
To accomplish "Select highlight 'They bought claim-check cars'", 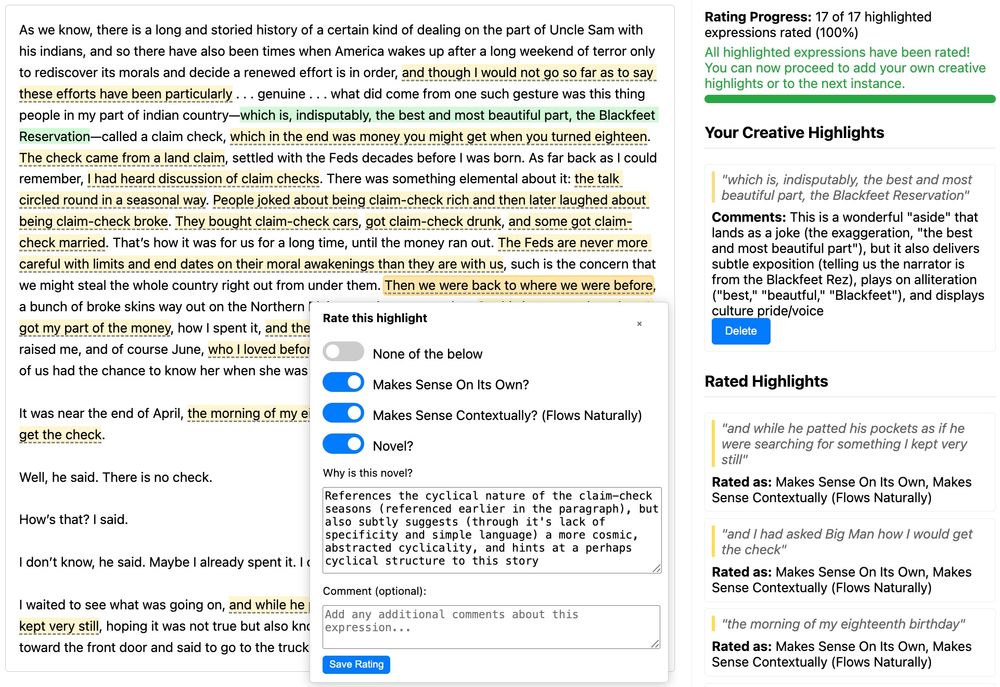I will click(267, 221).
